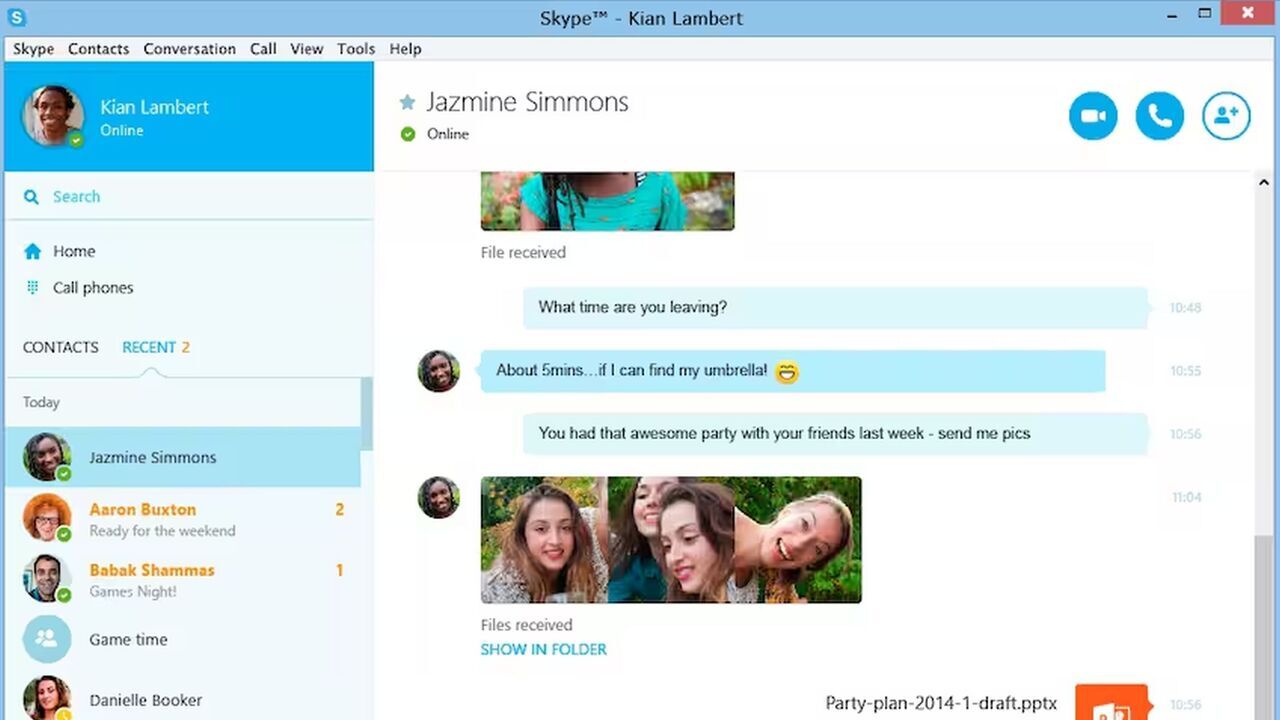Select Jazmine Simmons in recent list
This screenshot has width=1280, height=720.
pyautogui.click(x=183, y=457)
